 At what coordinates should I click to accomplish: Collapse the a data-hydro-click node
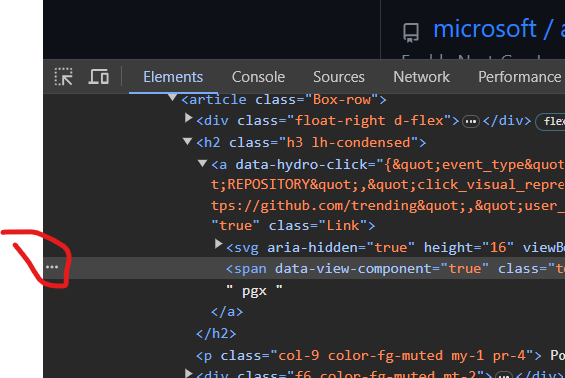click(203, 164)
